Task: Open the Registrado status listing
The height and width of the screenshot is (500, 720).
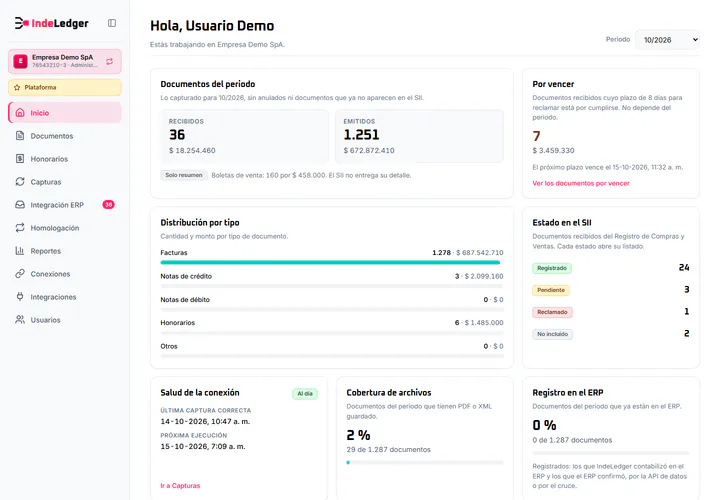Action: [552, 268]
